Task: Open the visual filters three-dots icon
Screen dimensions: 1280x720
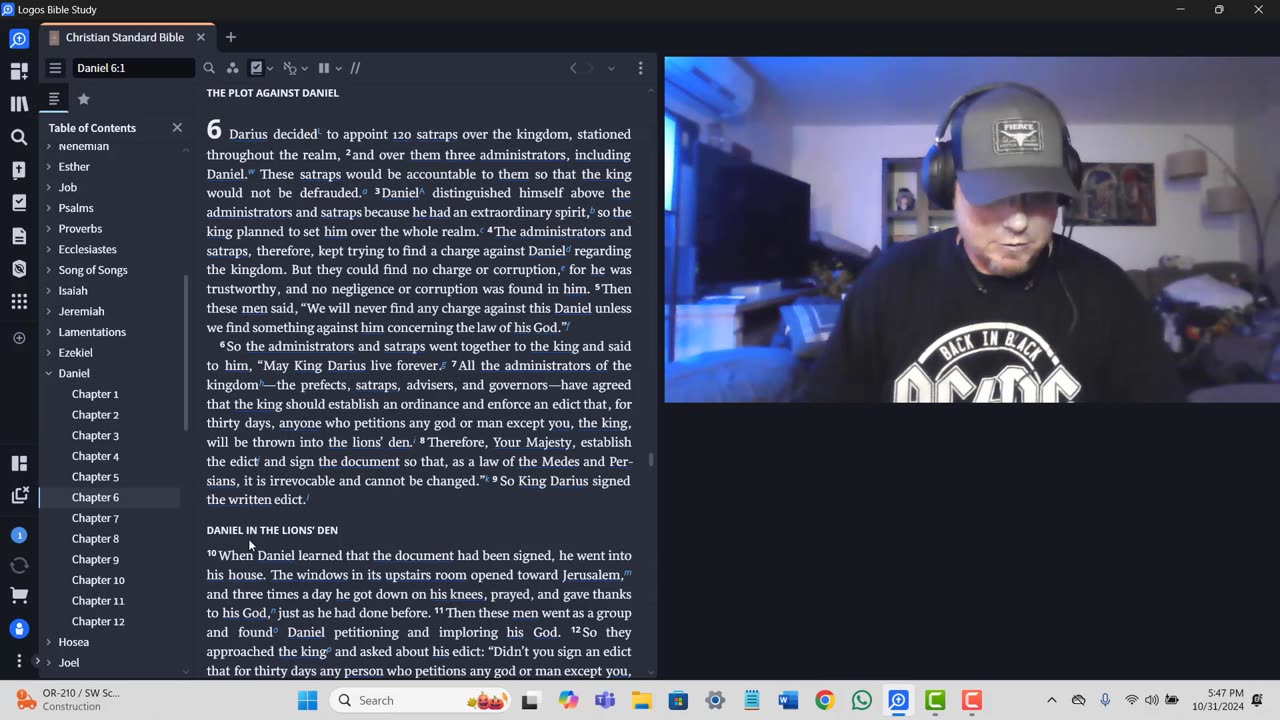Action: click(x=232, y=68)
